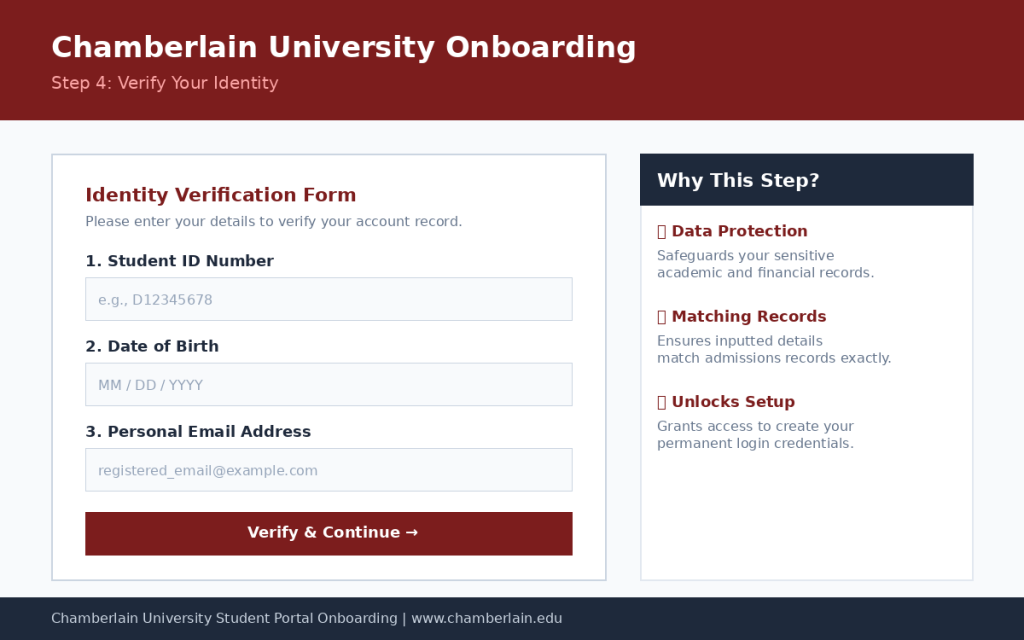Click the icon beside Data Protection
Image resolution: width=1024 pixels, height=640 pixels.
pos(662,231)
